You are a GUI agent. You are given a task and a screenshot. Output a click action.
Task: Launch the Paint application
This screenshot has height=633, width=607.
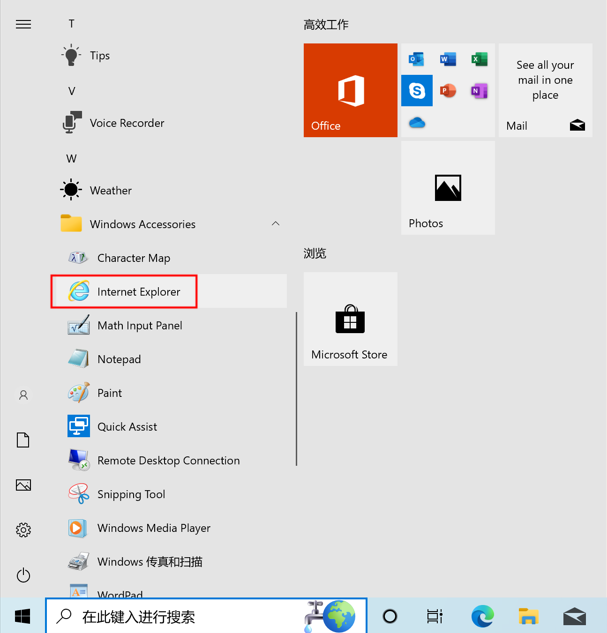[109, 393]
